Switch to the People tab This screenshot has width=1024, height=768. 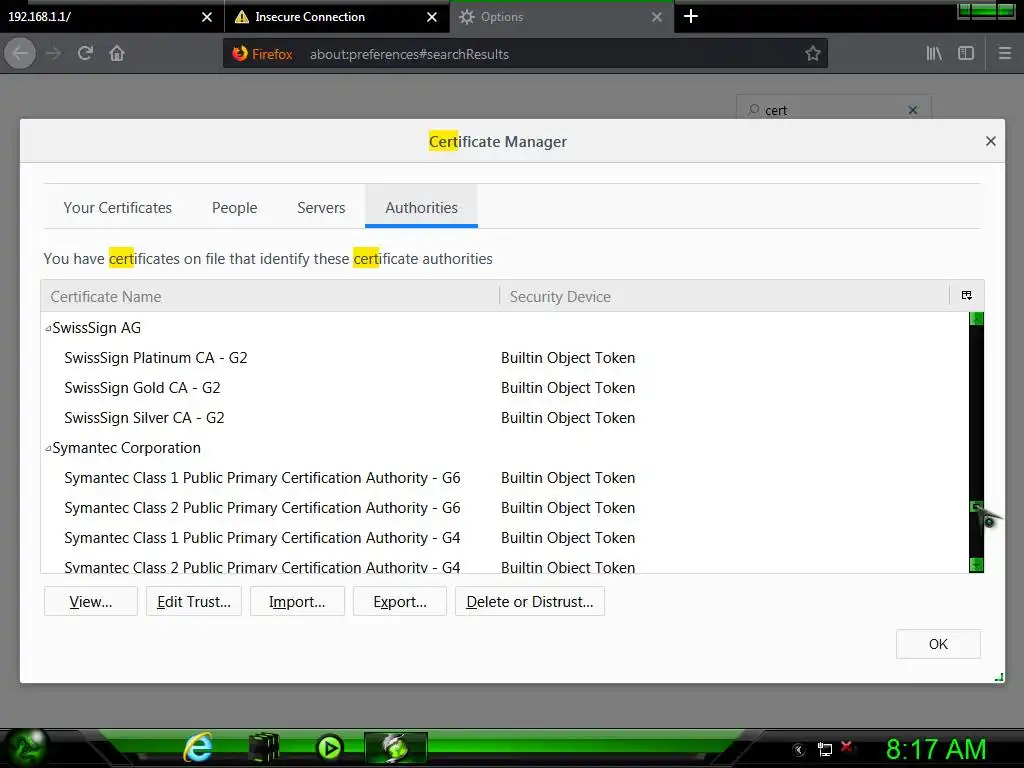234,208
